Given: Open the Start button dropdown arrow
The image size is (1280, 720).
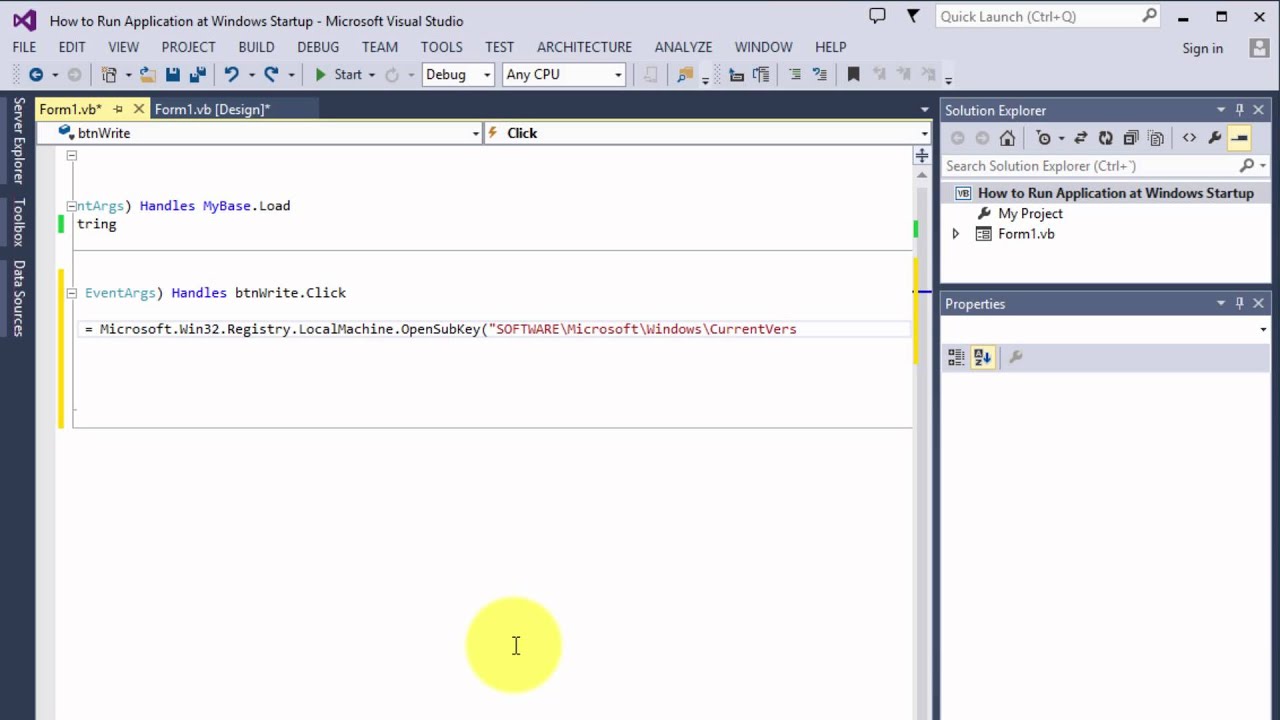Looking at the screenshot, I should [x=371, y=75].
